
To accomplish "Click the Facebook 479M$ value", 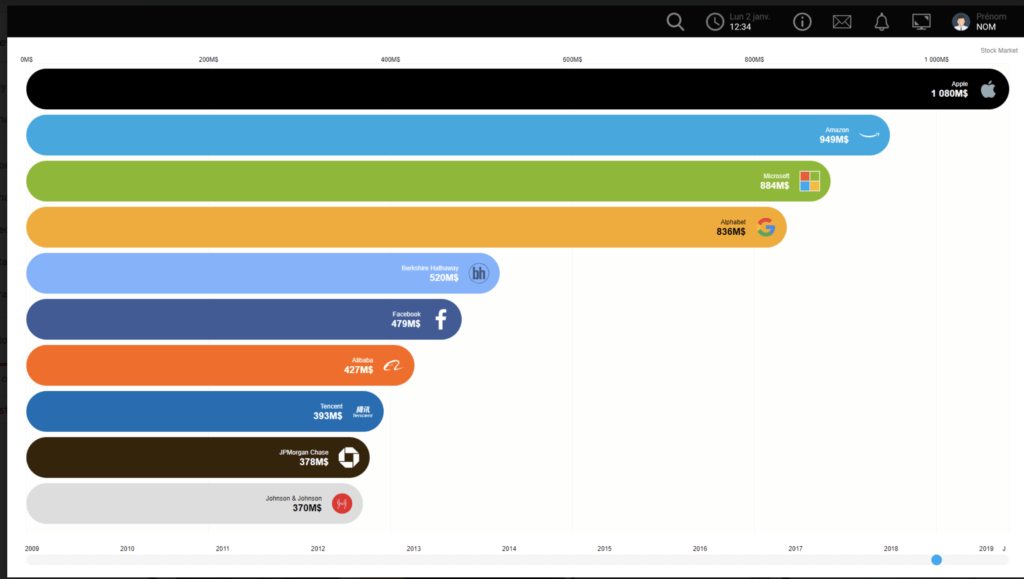I will (x=406, y=324).
